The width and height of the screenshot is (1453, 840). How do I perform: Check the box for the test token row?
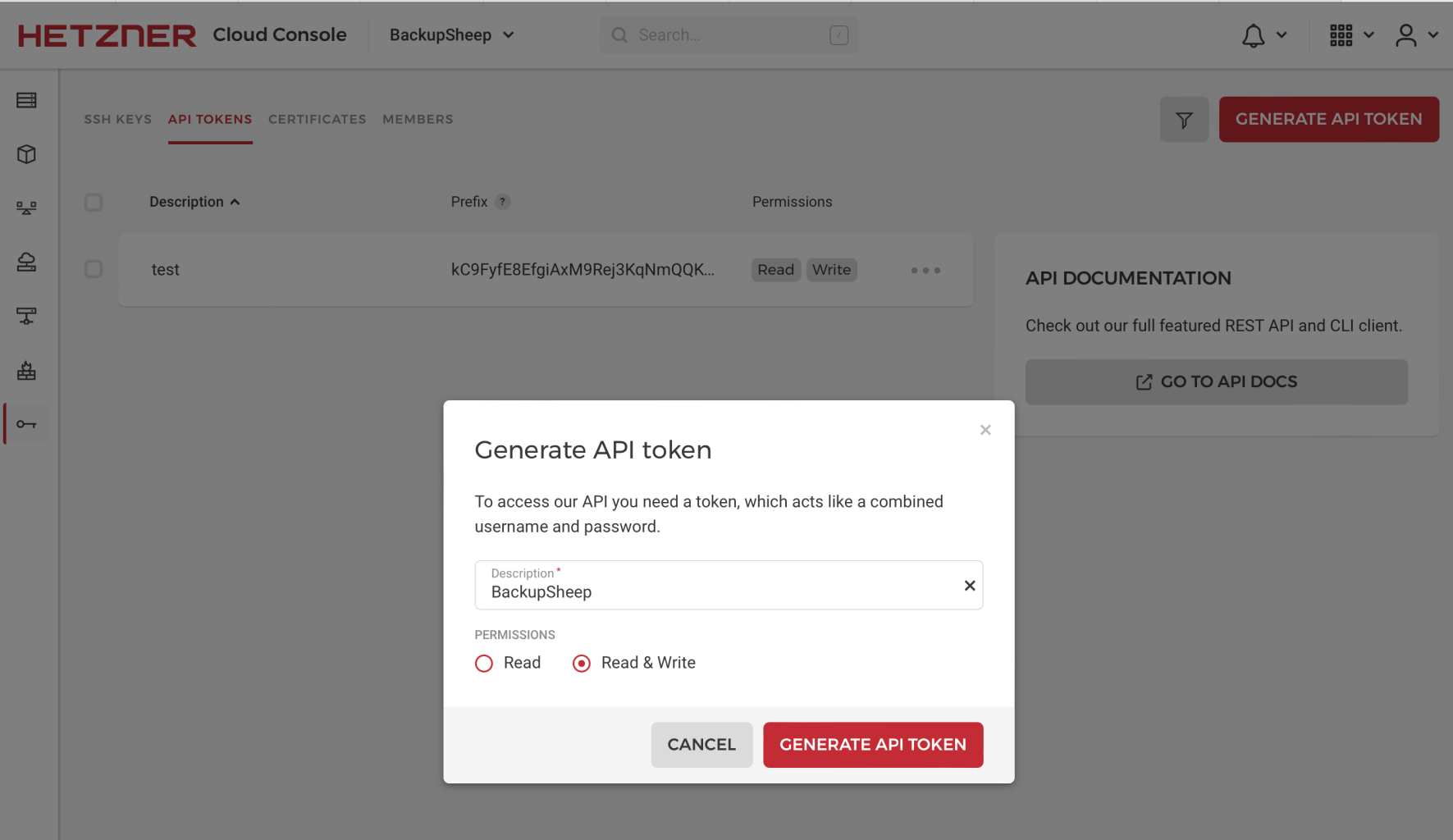tap(94, 269)
